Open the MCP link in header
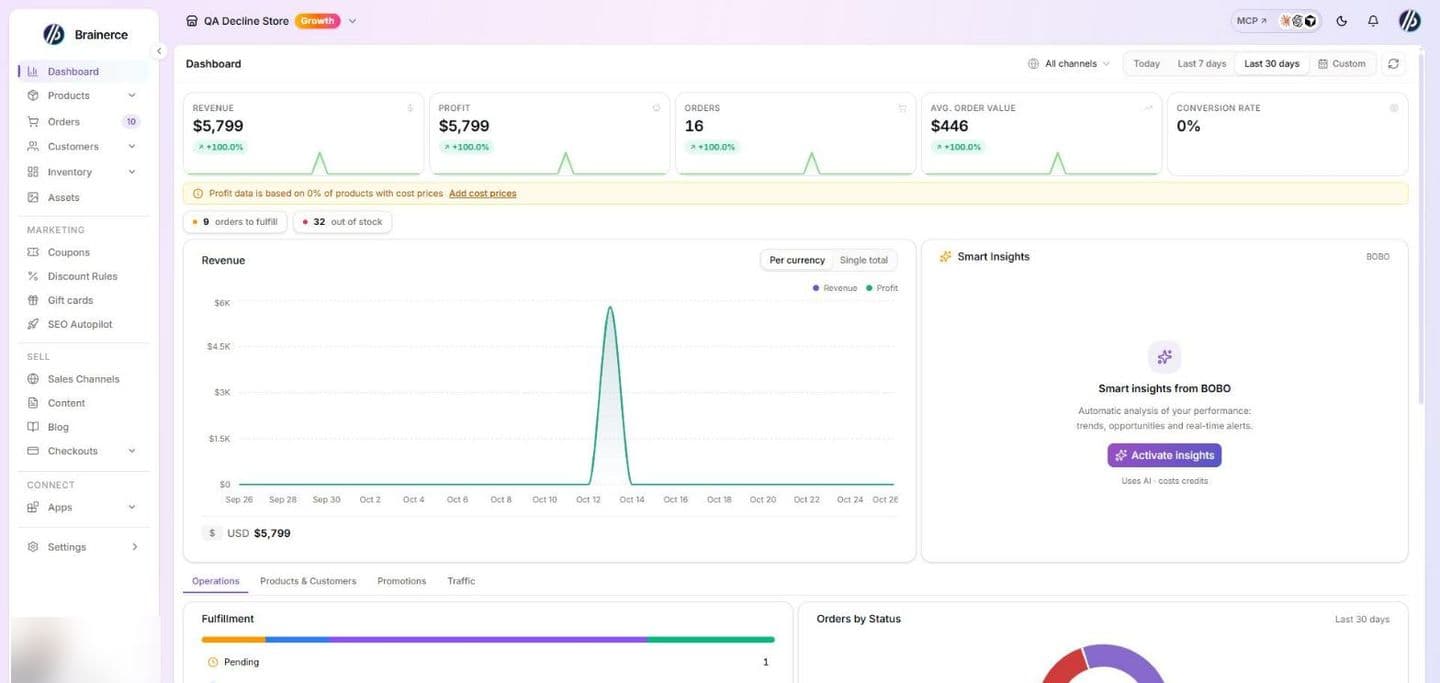The width and height of the screenshot is (1440, 683). pos(1252,21)
